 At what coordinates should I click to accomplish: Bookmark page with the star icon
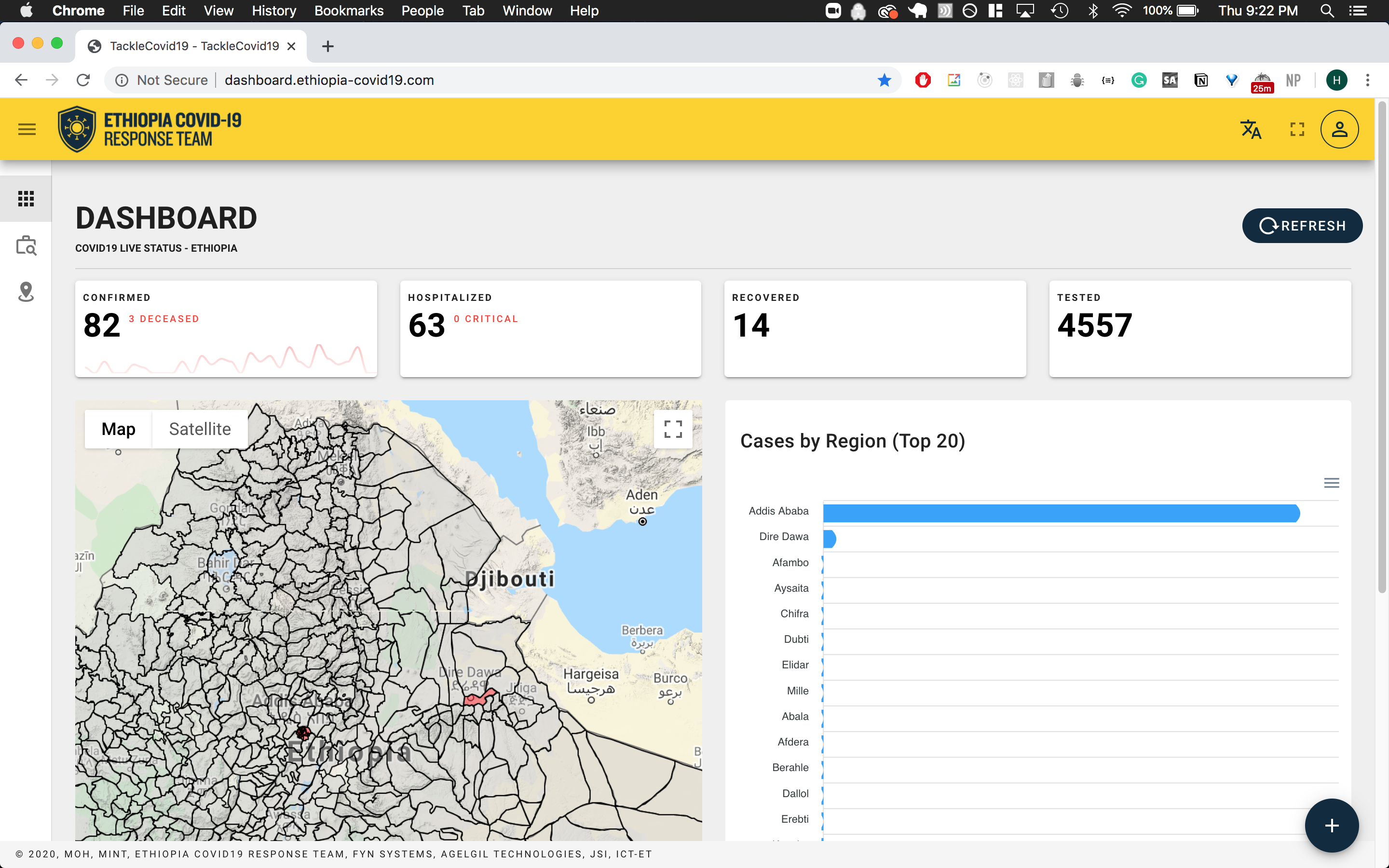coord(884,81)
